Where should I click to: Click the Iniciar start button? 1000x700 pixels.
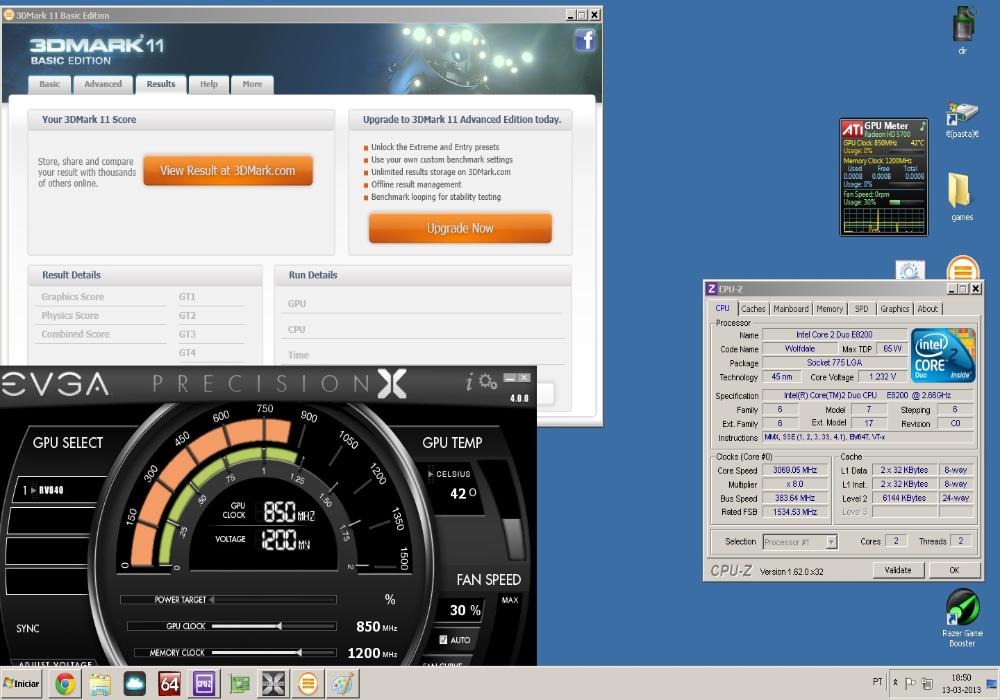tap(21, 683)
